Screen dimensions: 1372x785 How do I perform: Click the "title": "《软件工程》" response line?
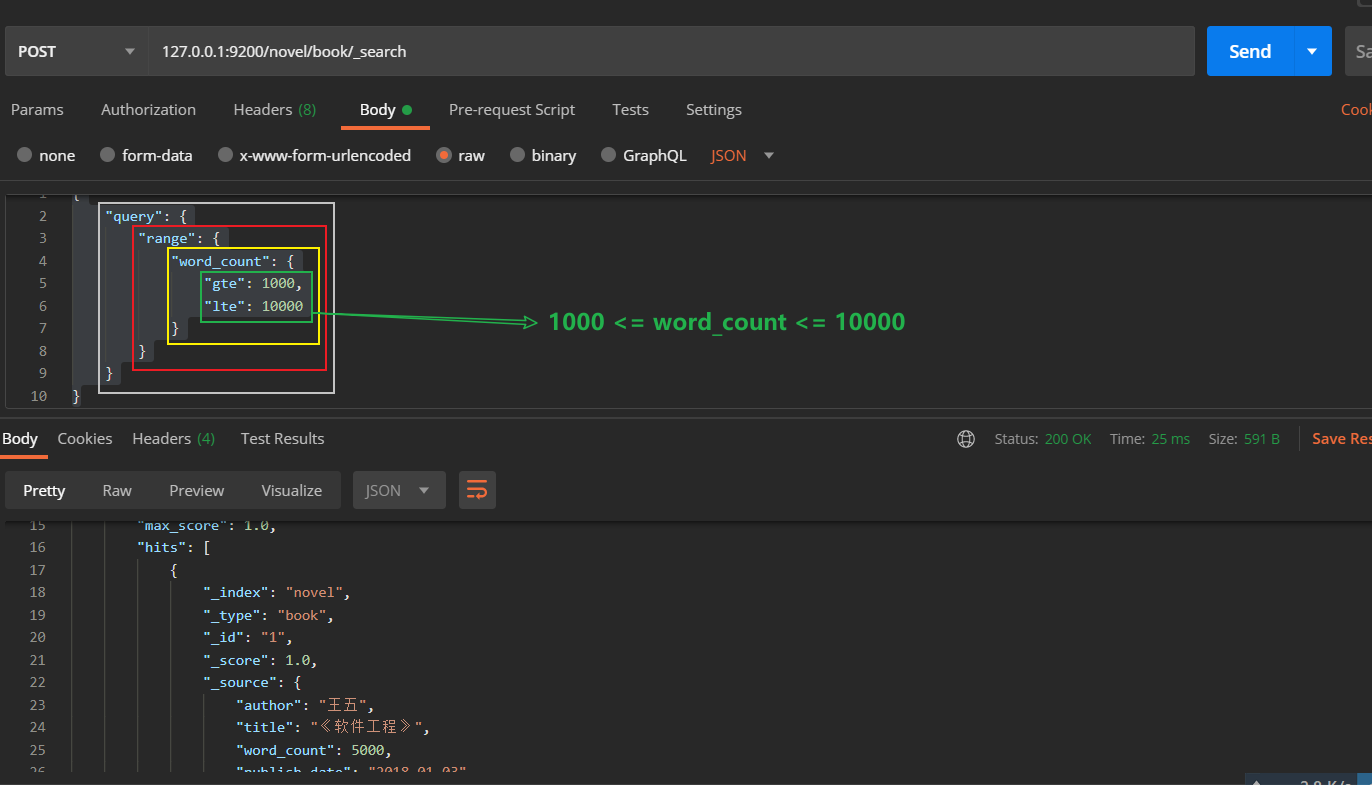(334, 727)
